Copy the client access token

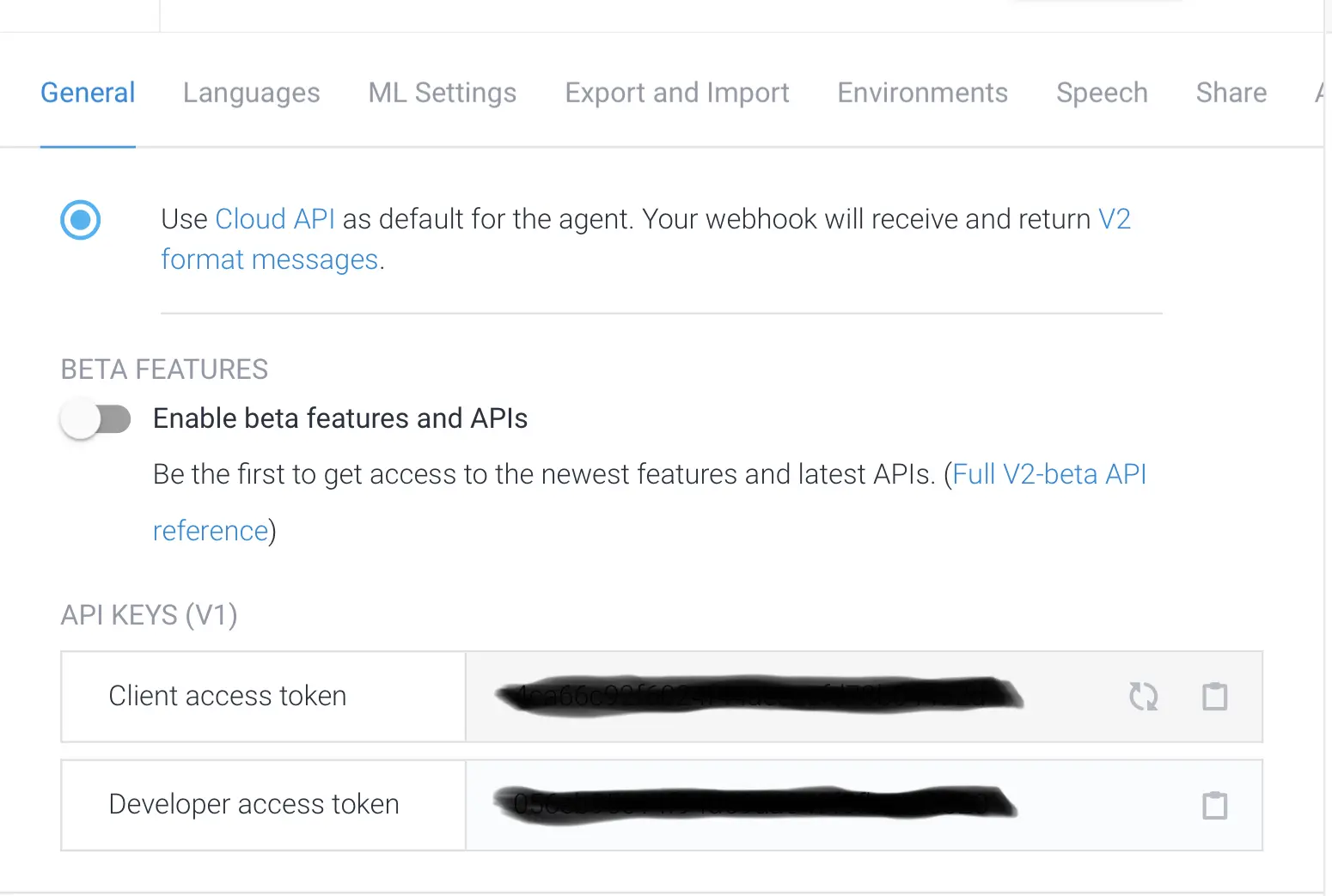pyautogui.click(x=1214, y=697)
